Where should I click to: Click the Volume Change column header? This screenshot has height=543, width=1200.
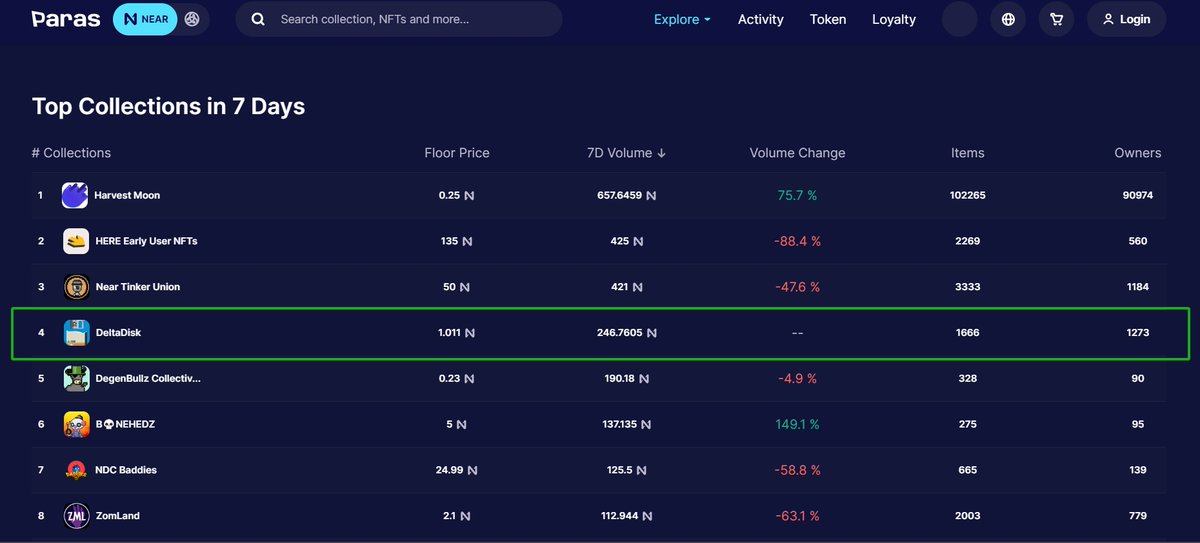click(797, 153)
